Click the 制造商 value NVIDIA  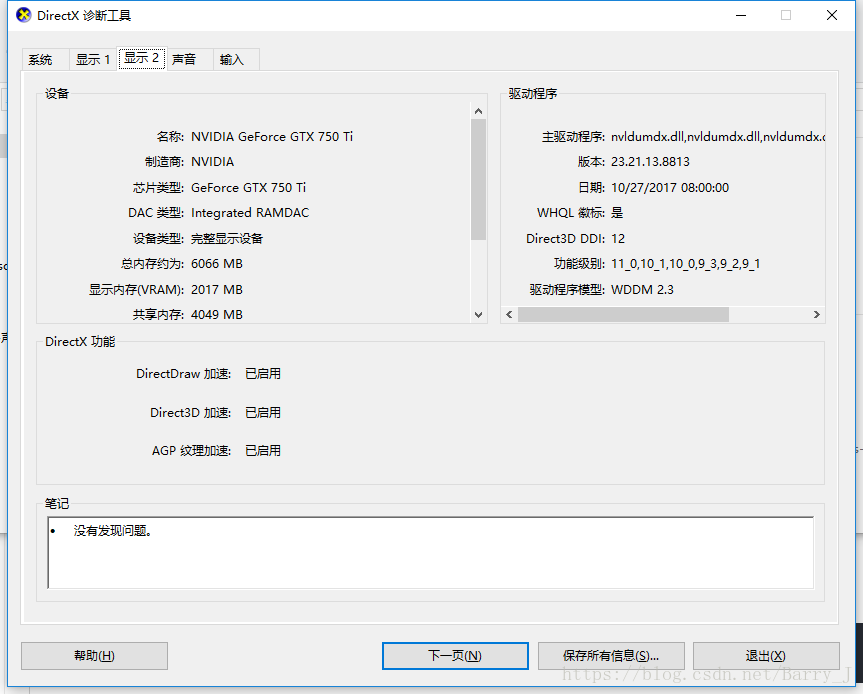click(x=212, y=162)
